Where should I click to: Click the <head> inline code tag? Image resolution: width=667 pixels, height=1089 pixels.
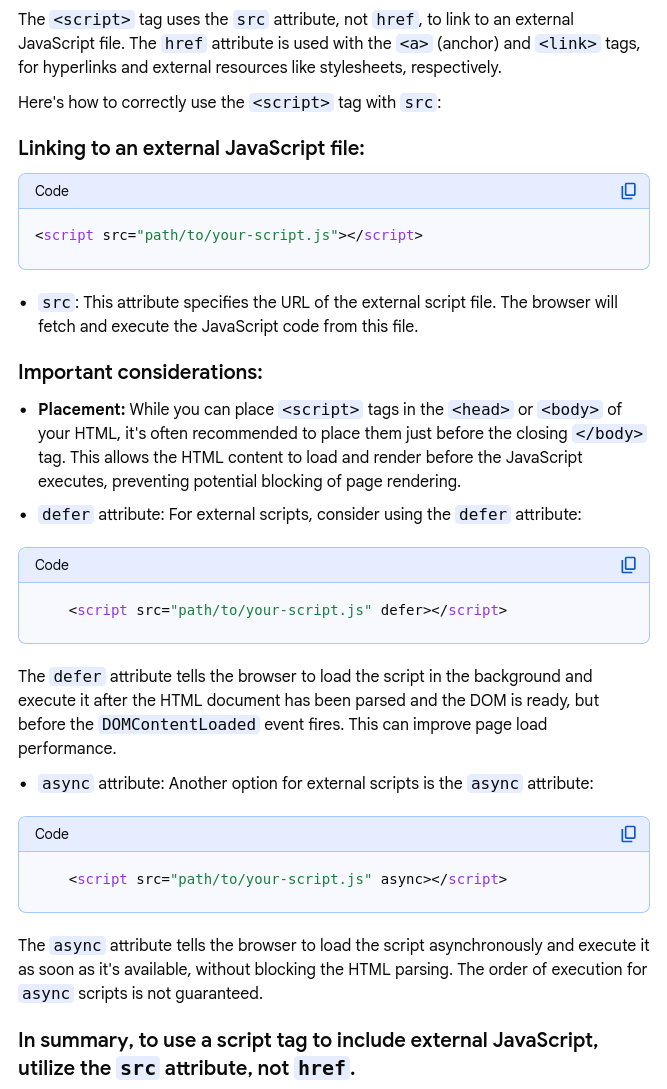[x=481, y=409]
